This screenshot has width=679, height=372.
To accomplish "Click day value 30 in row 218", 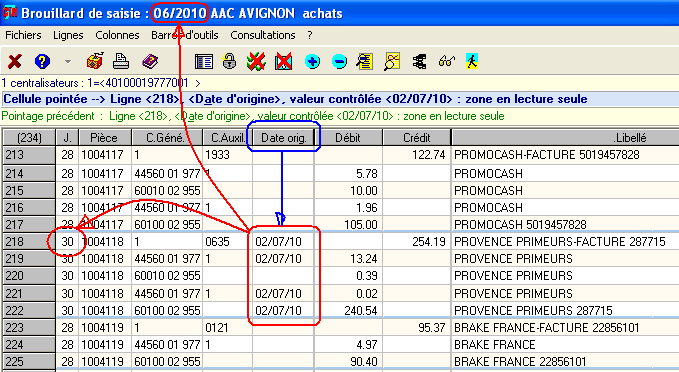I will point(67,242).
